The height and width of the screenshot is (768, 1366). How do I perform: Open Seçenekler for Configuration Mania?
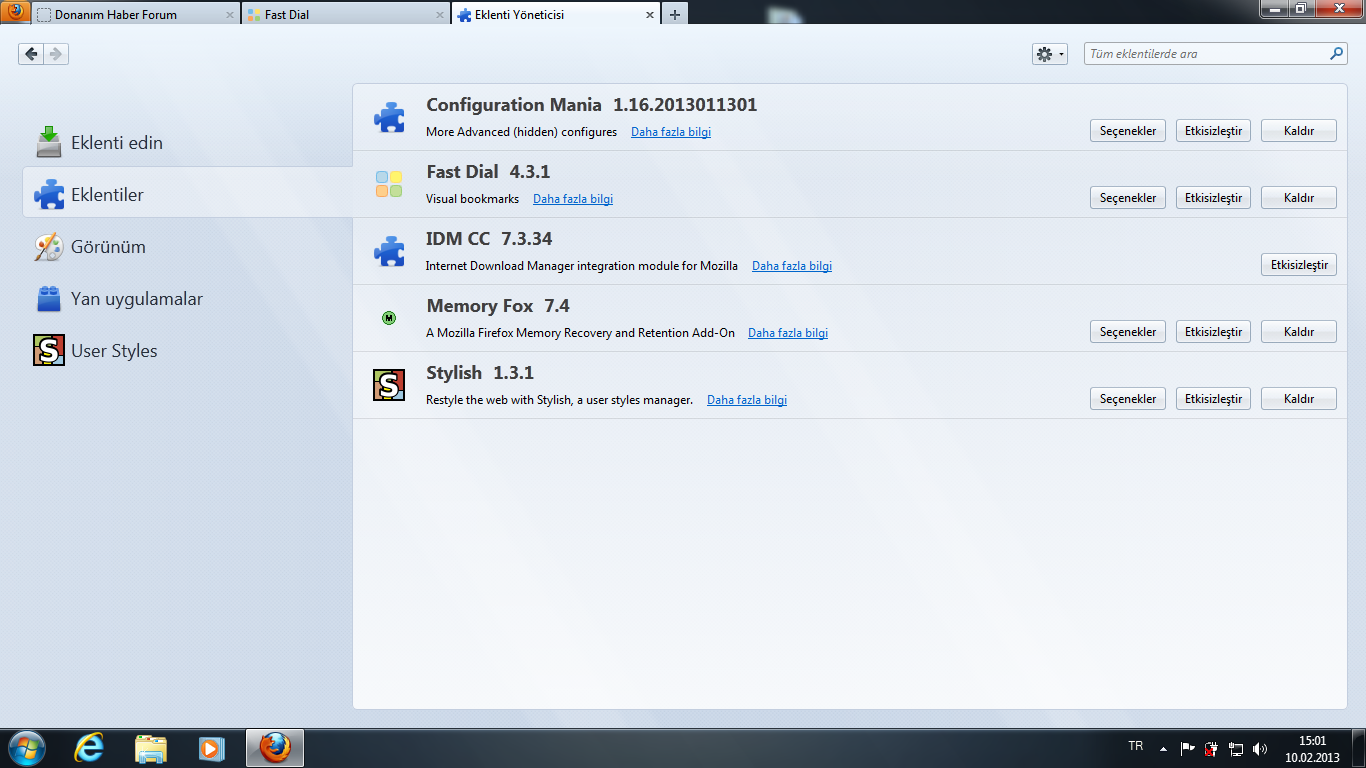coord(1128,131)
